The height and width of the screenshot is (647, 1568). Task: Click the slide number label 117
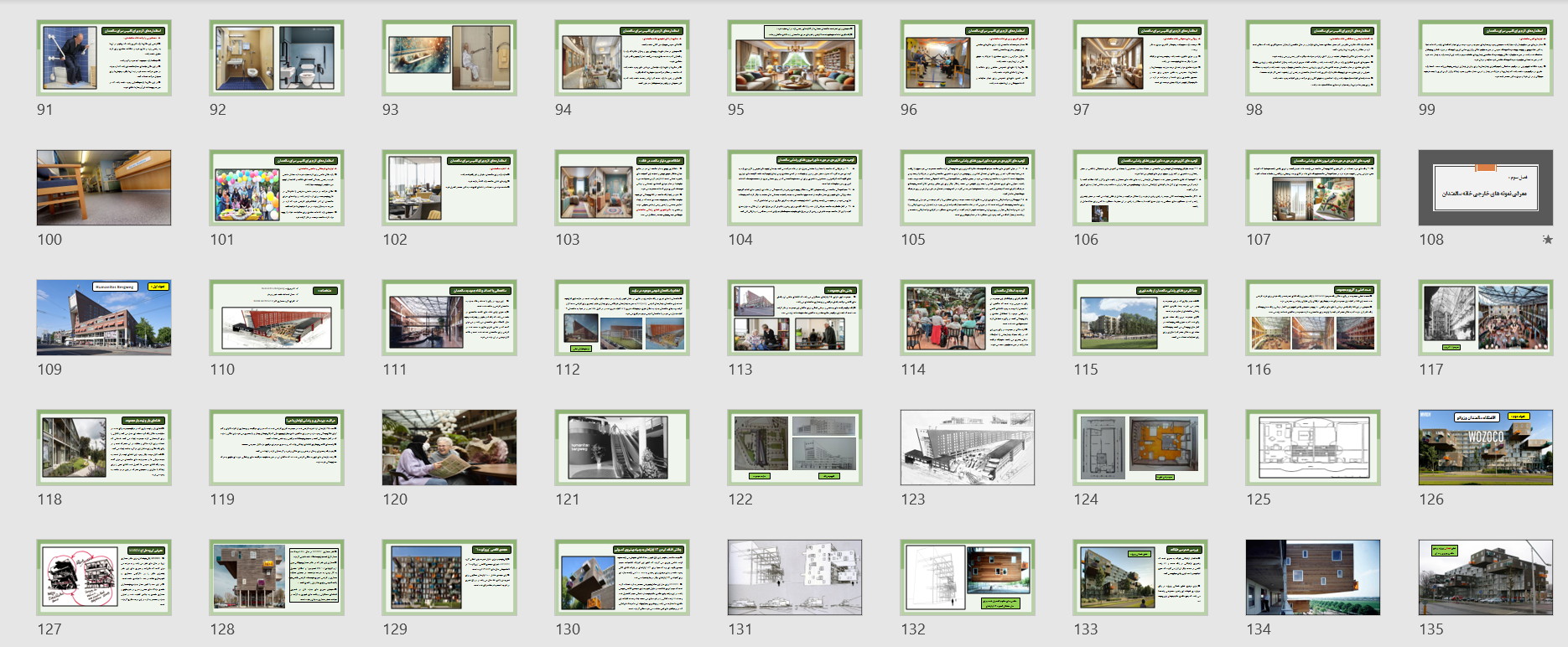coord(1430,370)
